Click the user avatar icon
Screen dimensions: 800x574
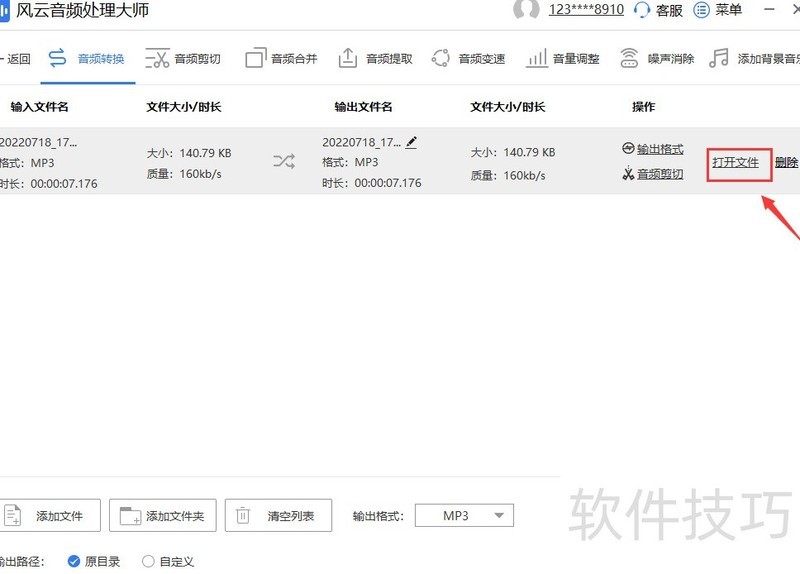pyautogui.click(x=526, y=10)
